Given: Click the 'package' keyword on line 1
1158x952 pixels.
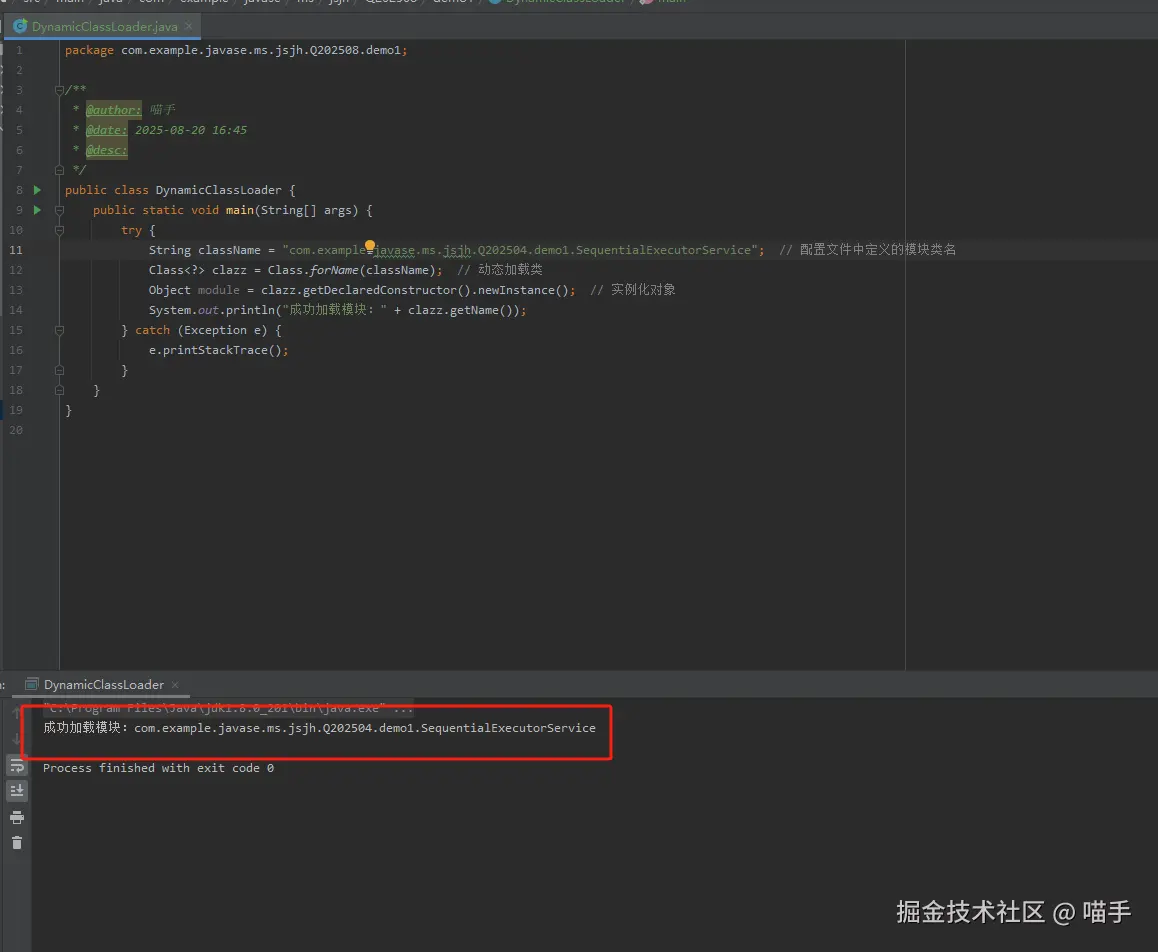Looking at the screenshot, I should [x=89, y=50].
